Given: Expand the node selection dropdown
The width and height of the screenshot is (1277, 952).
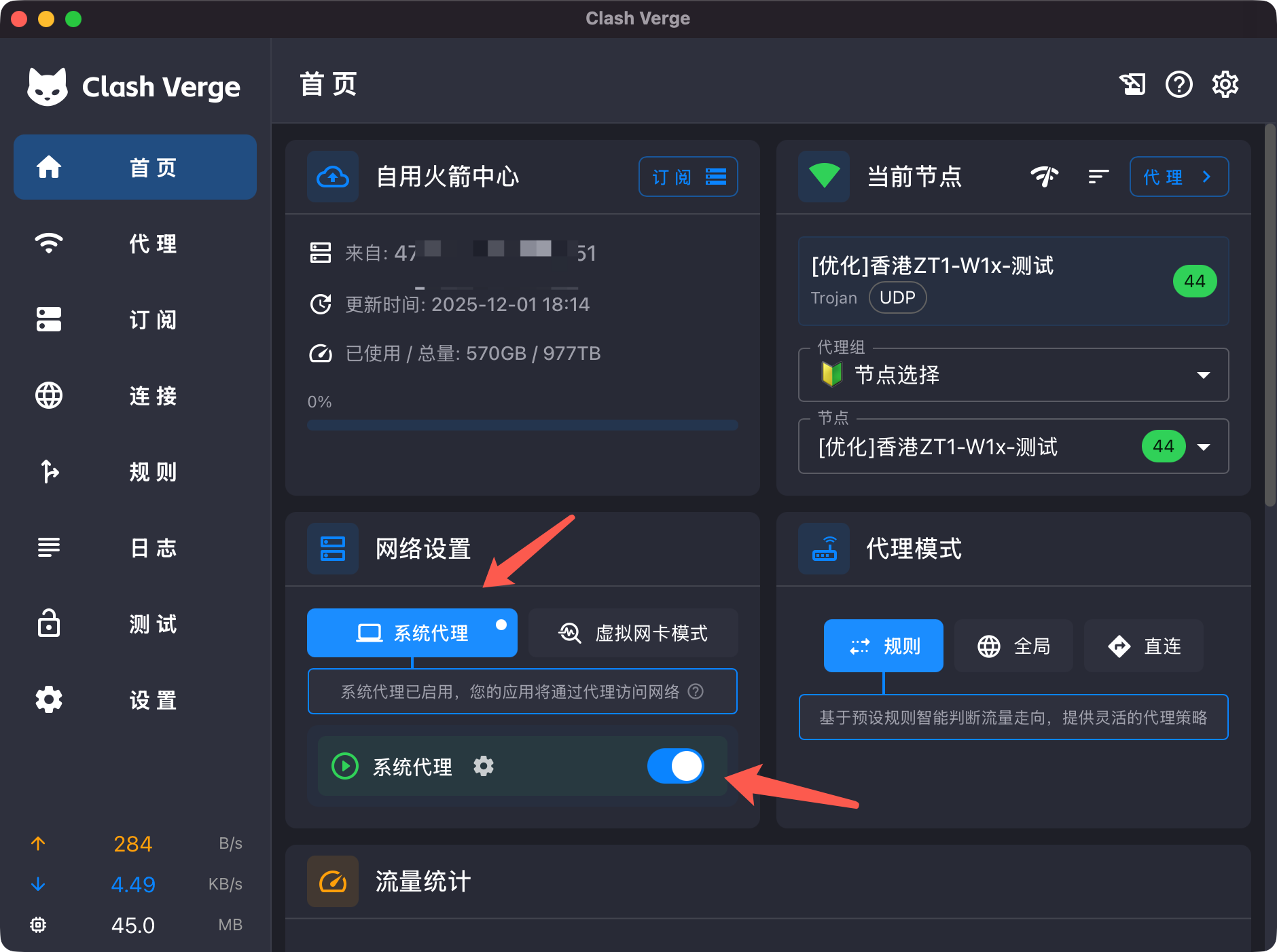Looking at the screenshot, I should (1203, 447).
